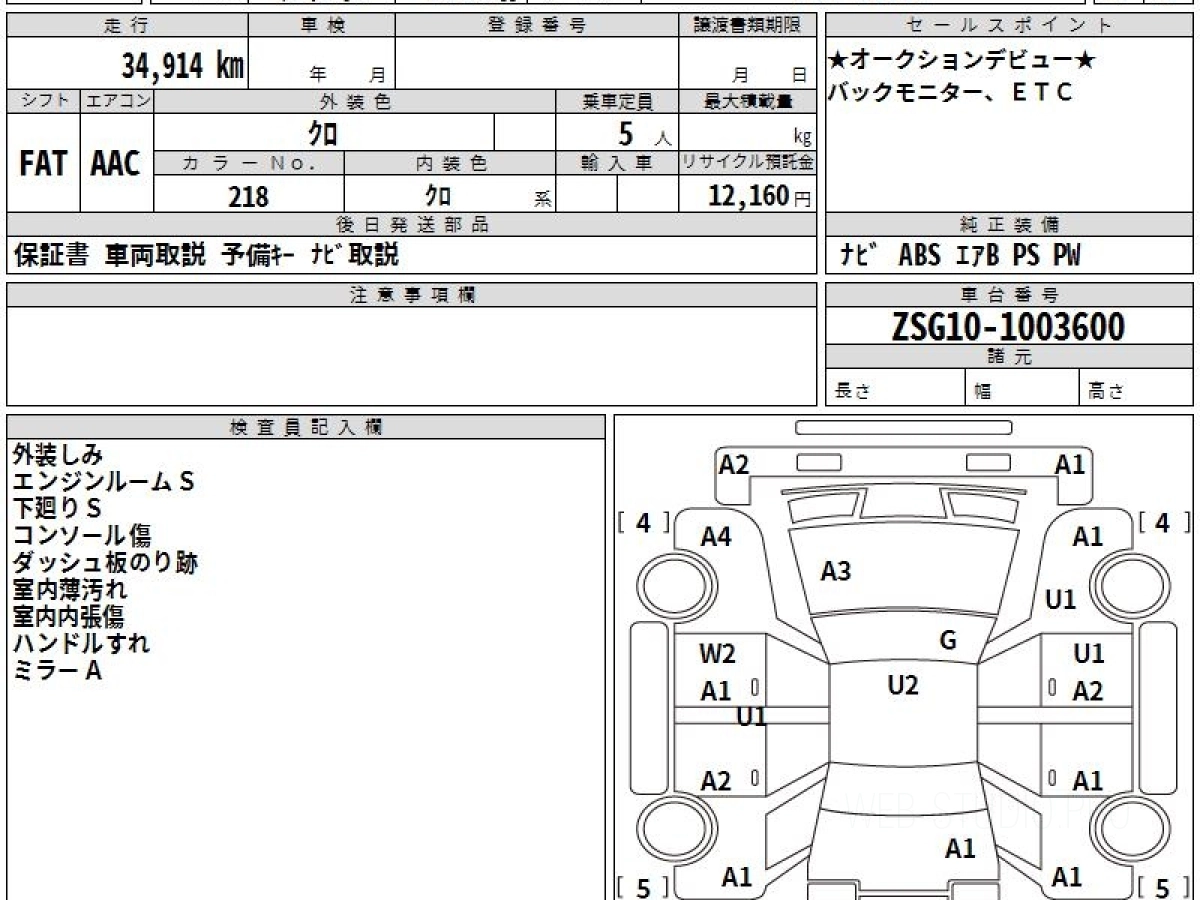Click the recycle deposit 12,160円 value
This screenshot has height=900, width=1200.
pyautogui.click(x=761, y=196)
